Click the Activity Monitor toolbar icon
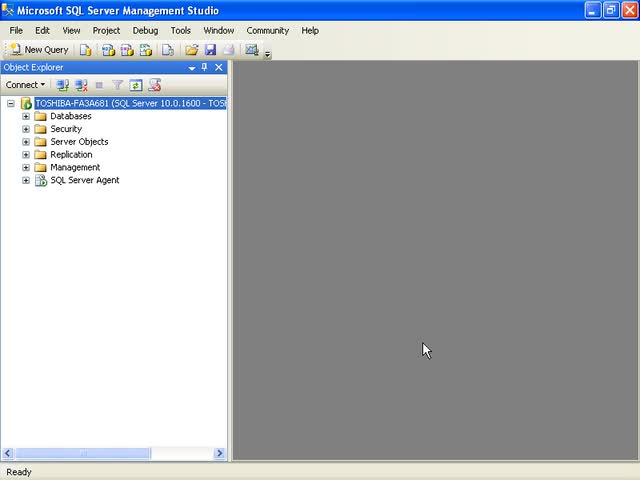 252,50
